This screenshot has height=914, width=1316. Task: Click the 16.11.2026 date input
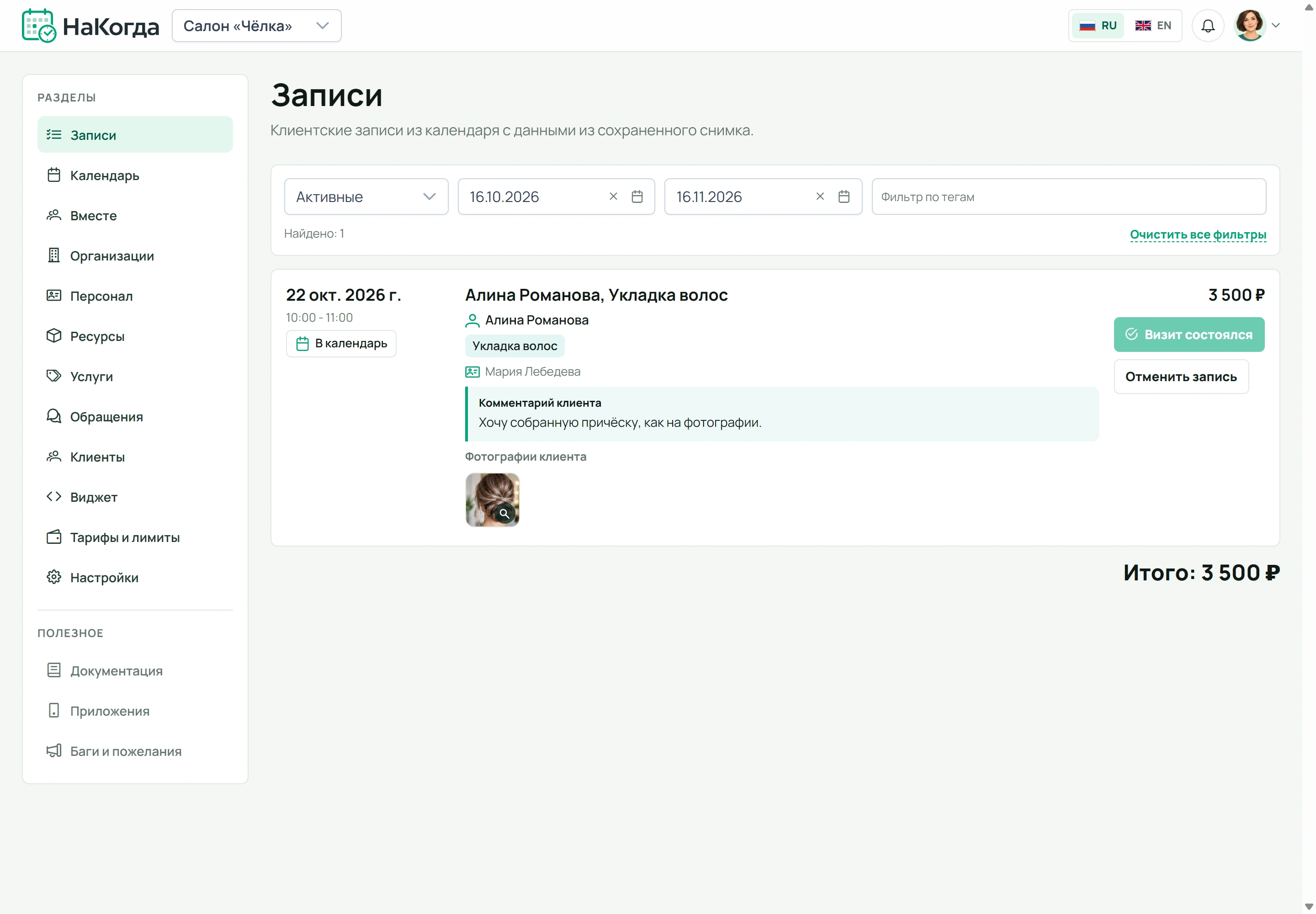pos(763,197)
